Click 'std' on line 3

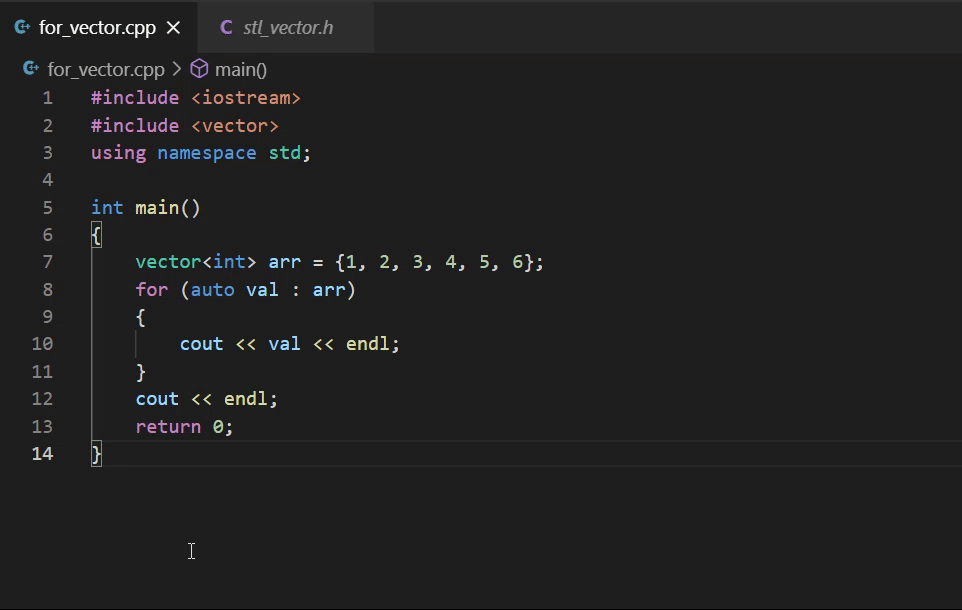pyautogui.click(x=285, y=153)
